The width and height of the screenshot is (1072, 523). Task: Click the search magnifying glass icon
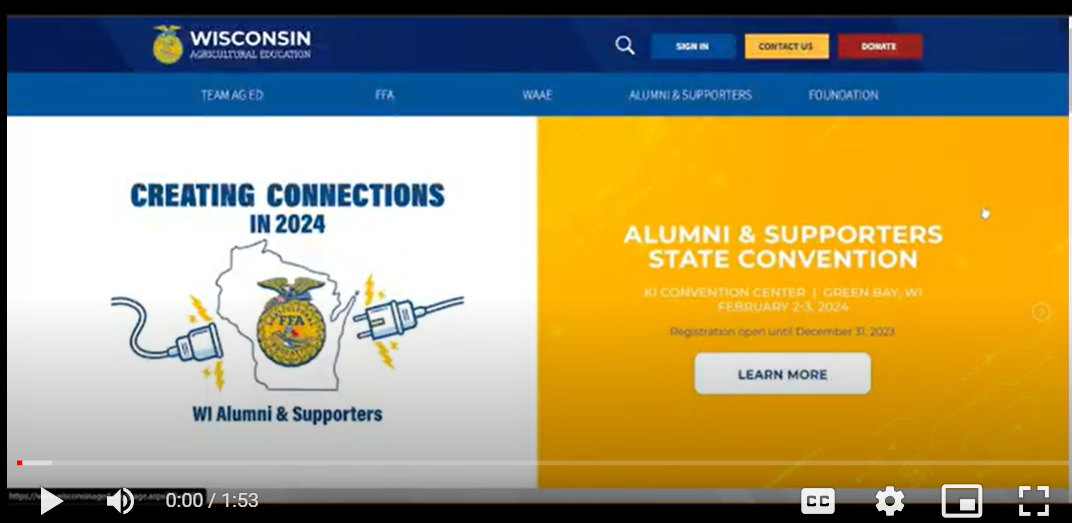pyautogui.click(x=625, y=46)
